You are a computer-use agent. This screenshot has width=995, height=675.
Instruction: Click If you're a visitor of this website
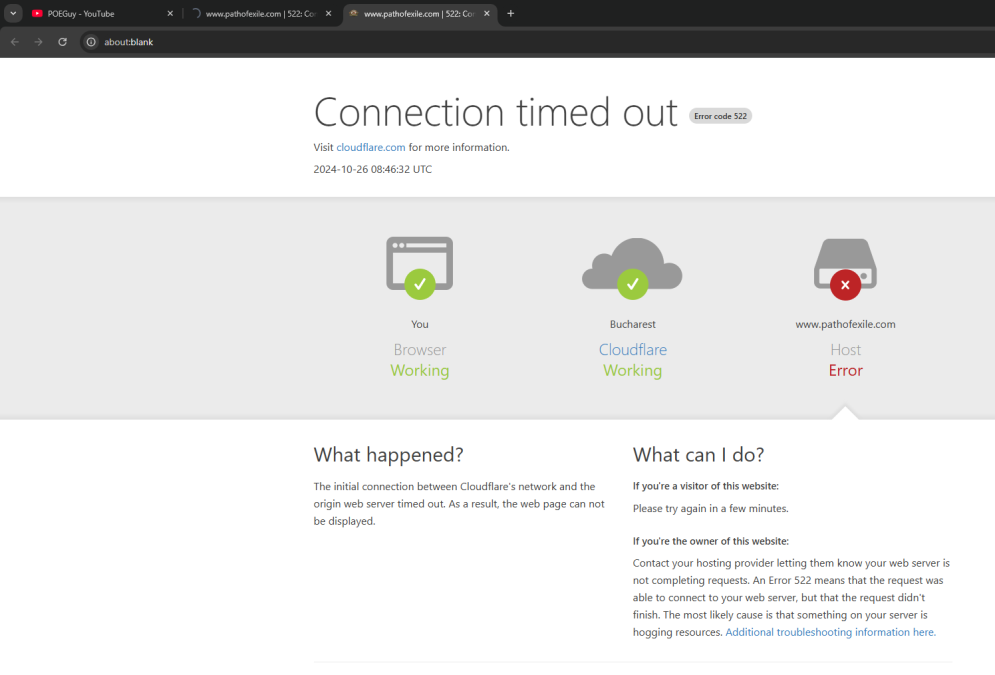tap(706, 486)
